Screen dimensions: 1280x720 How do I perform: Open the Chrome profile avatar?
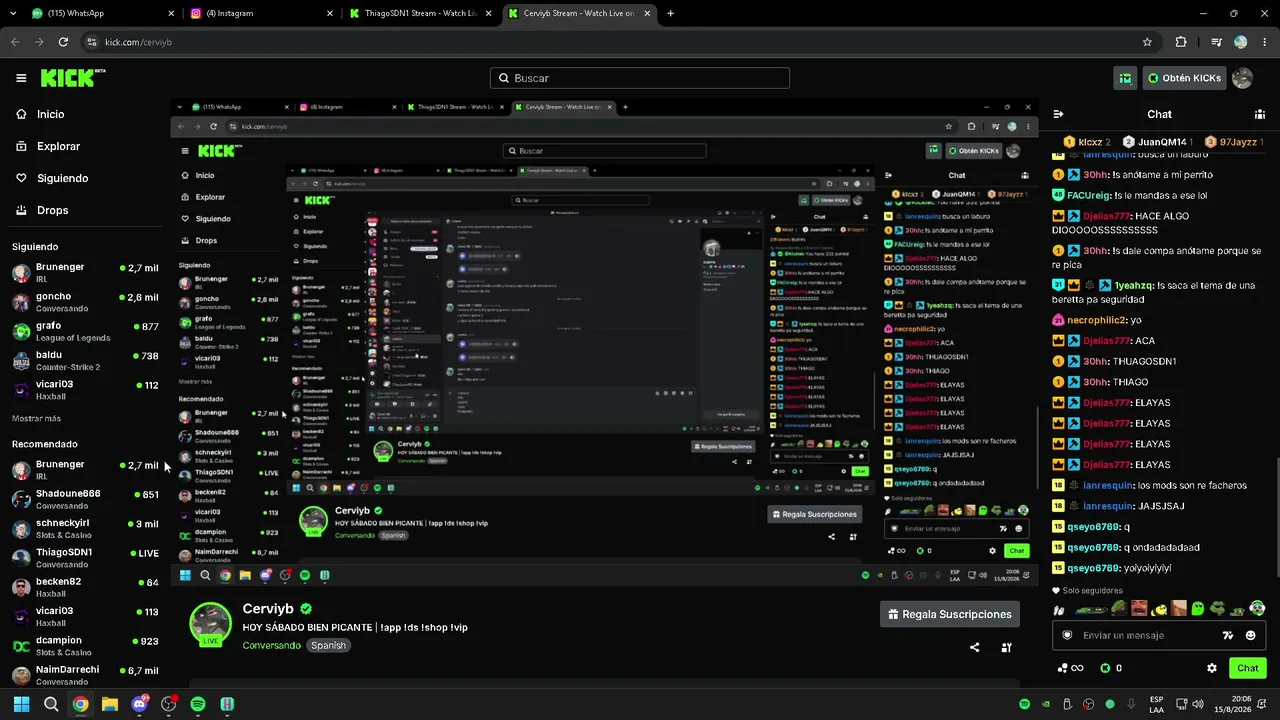click(1241, 42)
